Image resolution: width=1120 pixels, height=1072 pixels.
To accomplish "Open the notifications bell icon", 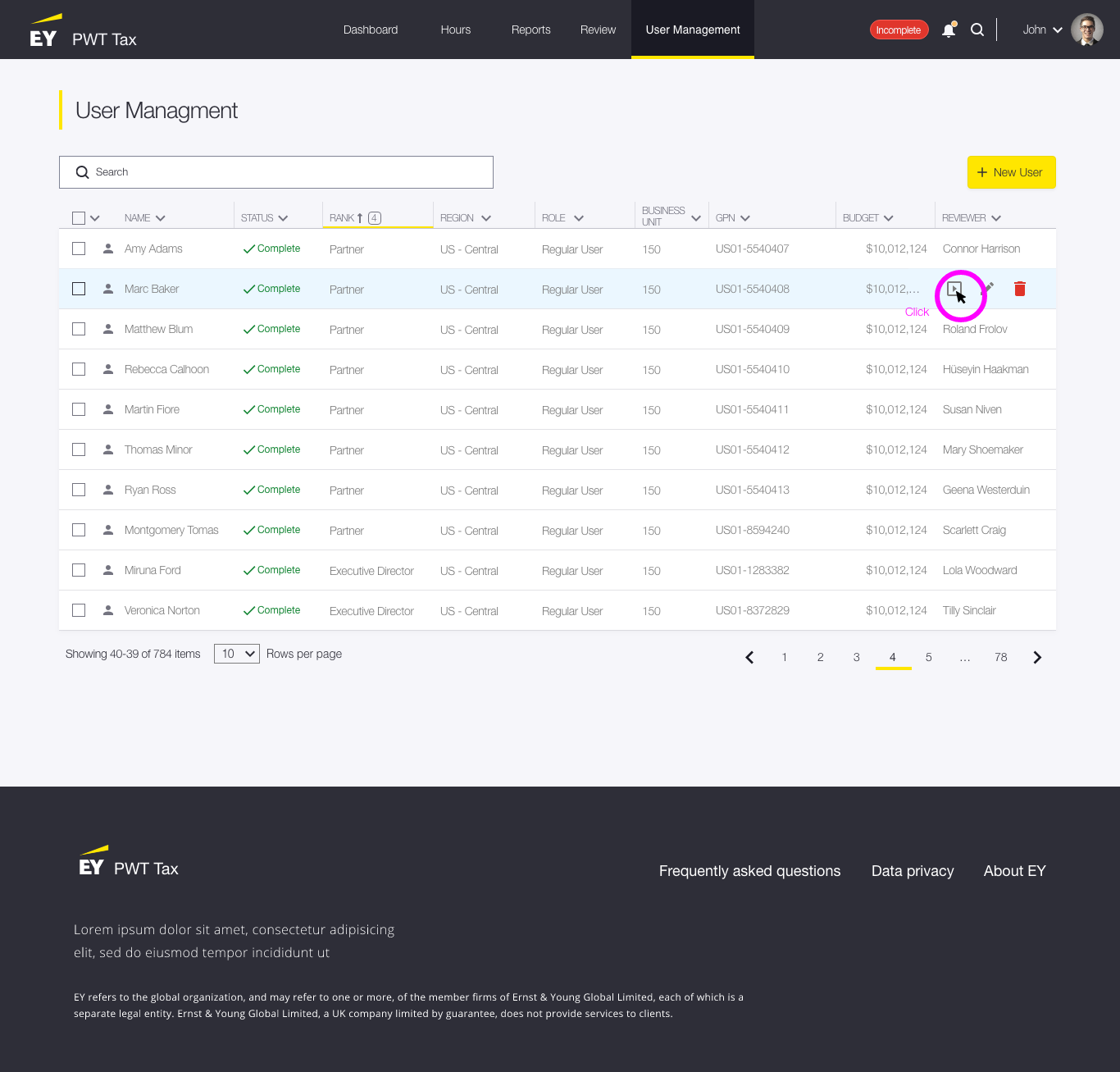I will pyautogui.click(x=949, y=30).
